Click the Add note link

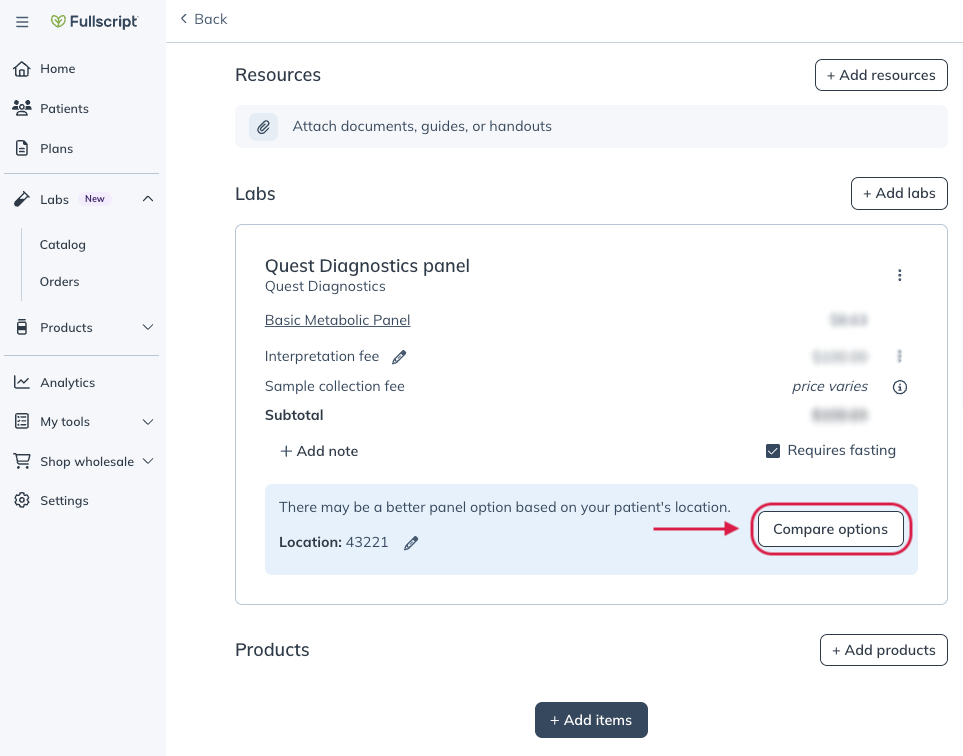coord(319,451)
